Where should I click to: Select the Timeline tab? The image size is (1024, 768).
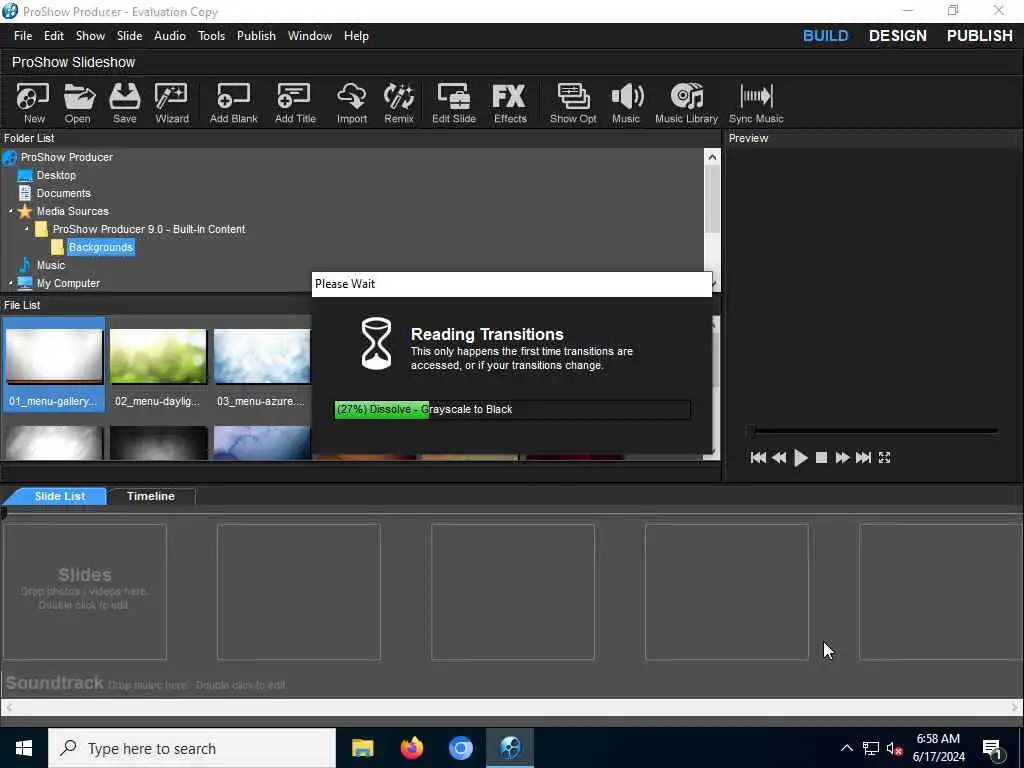151,496
